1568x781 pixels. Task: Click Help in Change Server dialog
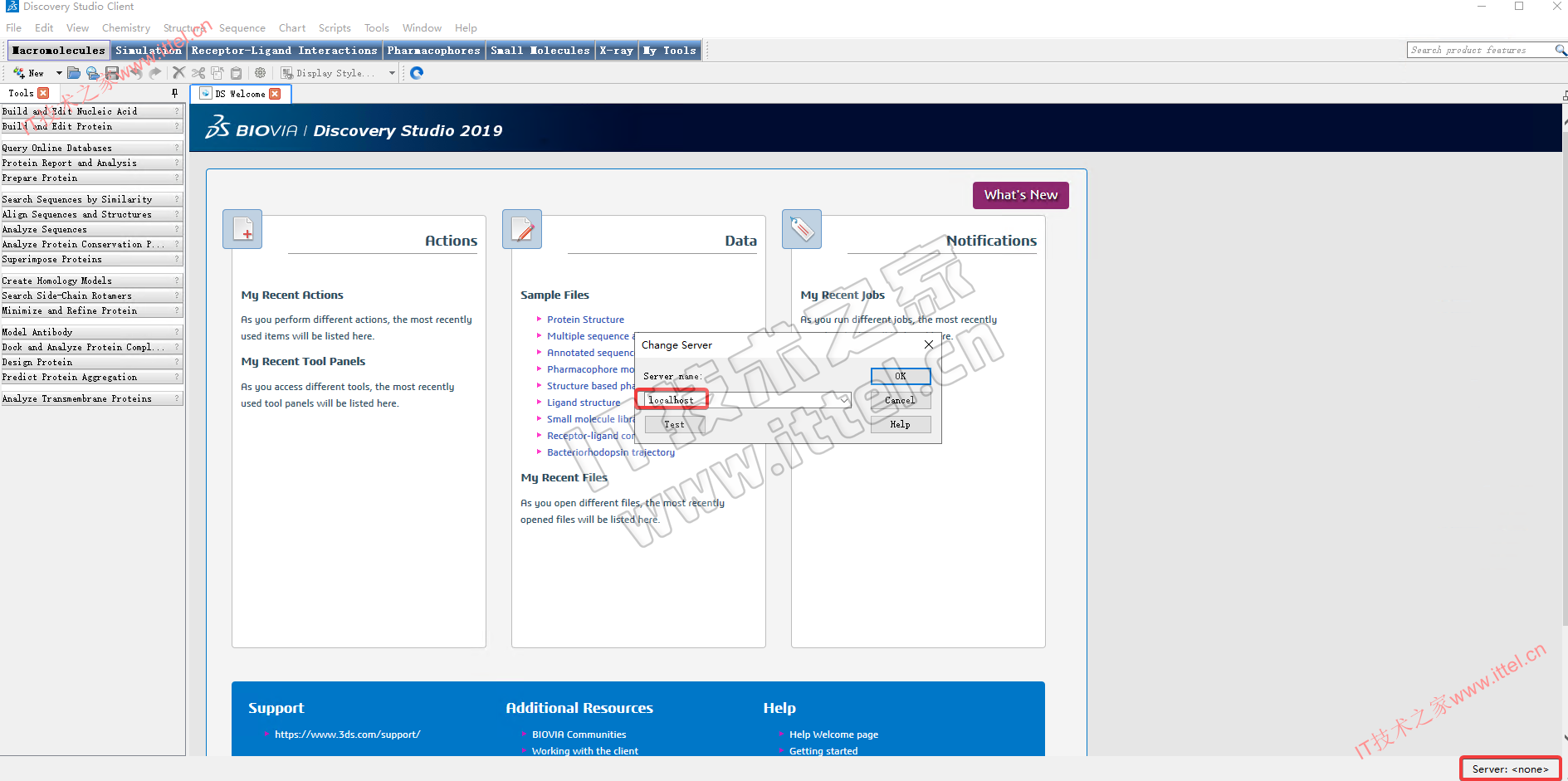(901, 424)
